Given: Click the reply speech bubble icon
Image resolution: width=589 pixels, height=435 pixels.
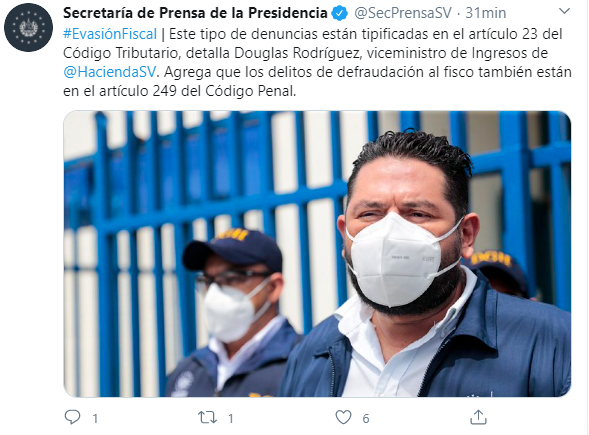Looking at the screenshot, I should (x=72, y=417).
